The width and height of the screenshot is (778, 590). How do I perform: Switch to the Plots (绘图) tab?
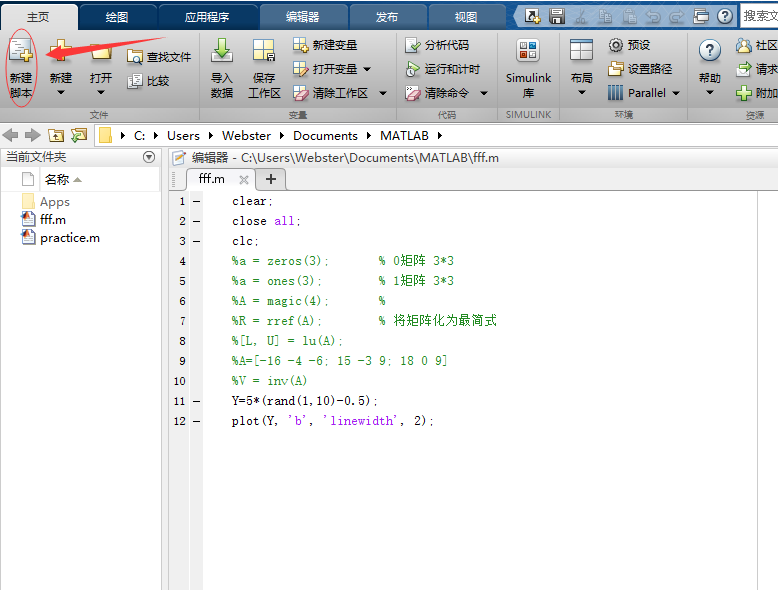click(x=117, y=17)
